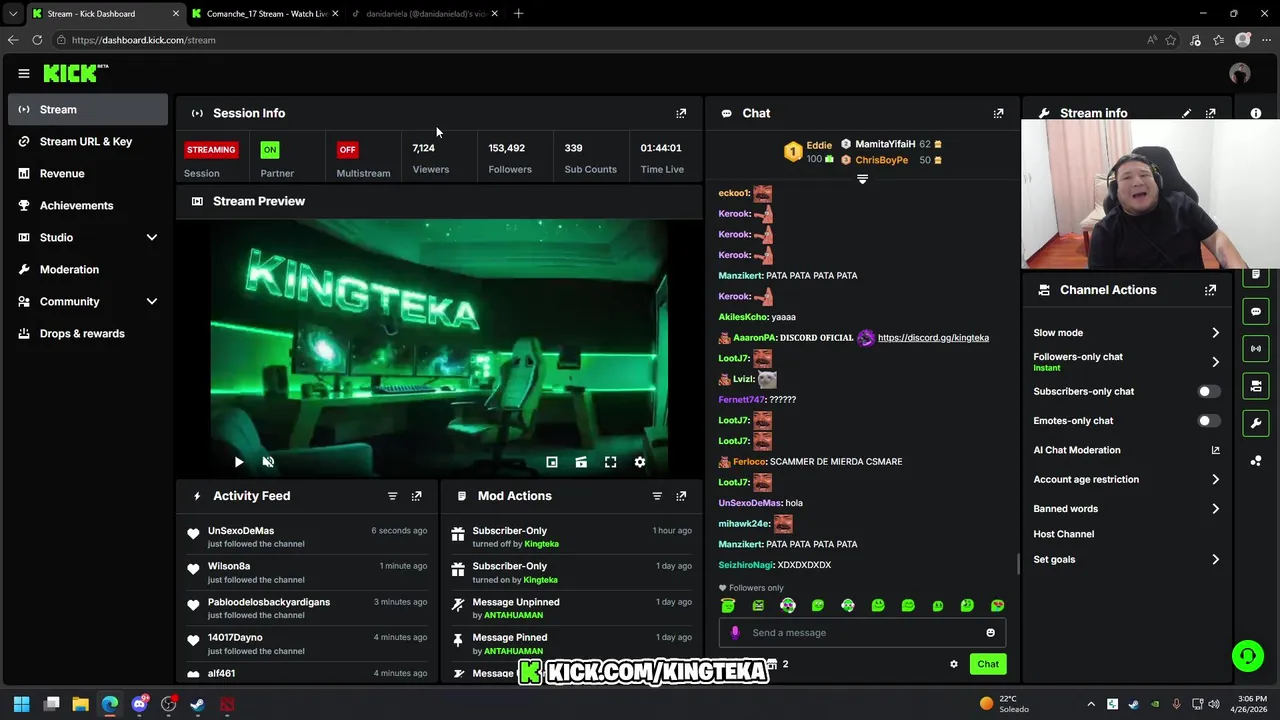Click the green Chat send button
This screenshot has width=1280, height=720.
(x=988, y=664)
